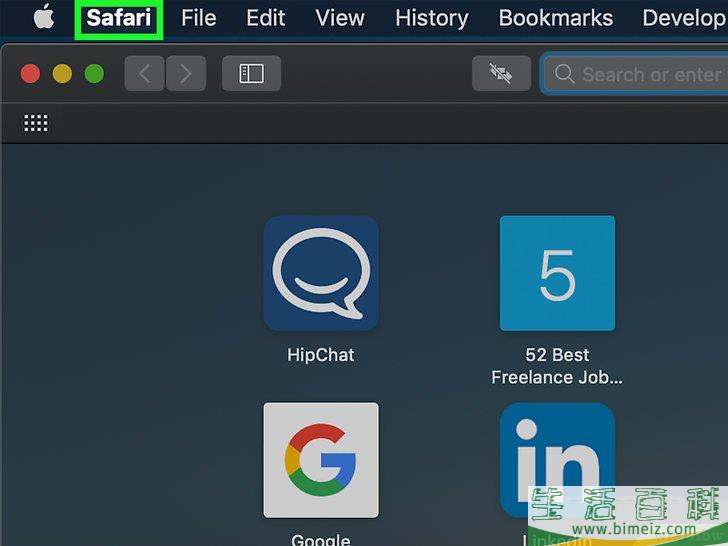Open the View menu
Screen dimensions: 728x546
click(x=340, y=18)
